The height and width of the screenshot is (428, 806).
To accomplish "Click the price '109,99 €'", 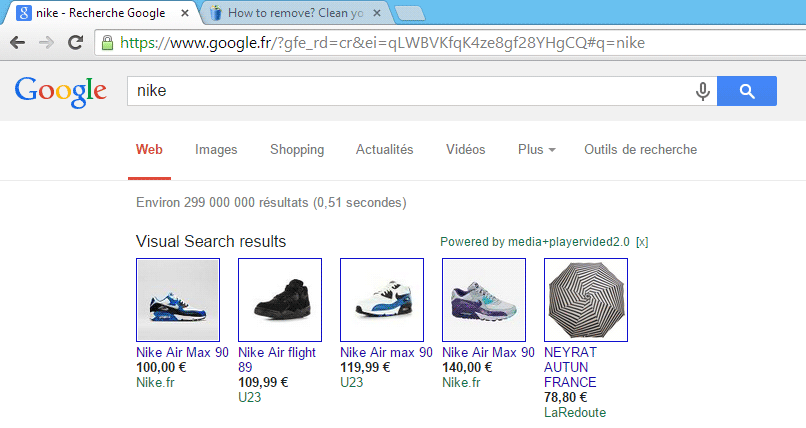I will [263, 382].
